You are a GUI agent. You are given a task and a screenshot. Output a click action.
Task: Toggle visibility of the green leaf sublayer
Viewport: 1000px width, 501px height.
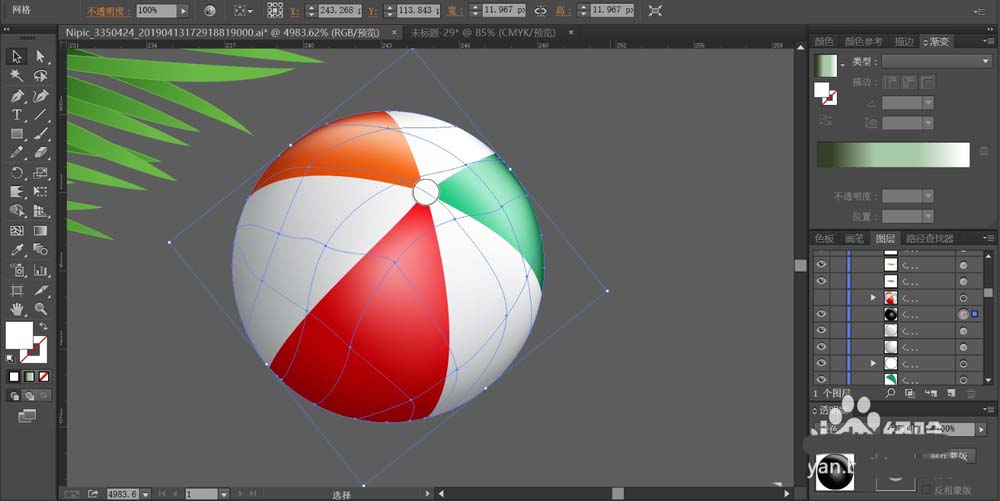[821, 380]
